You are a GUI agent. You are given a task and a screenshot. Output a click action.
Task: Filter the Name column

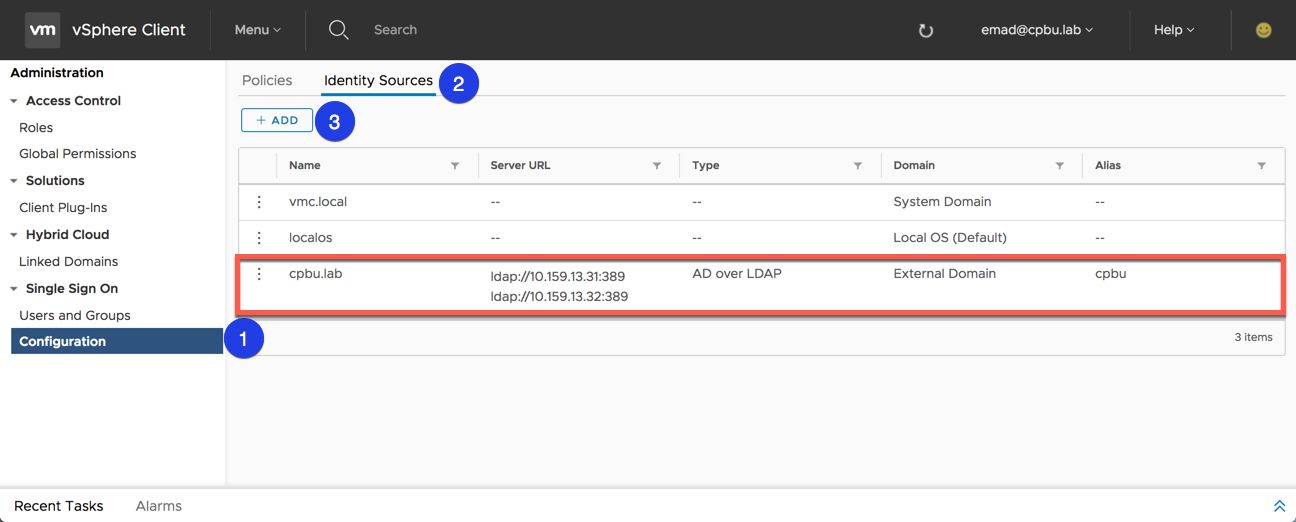click(x=455, y=166)
